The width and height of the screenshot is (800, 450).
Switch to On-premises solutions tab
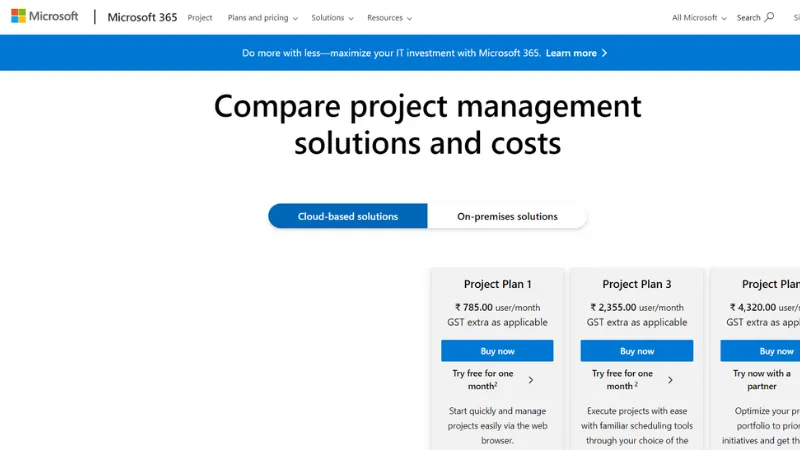(x=507, y=216)
